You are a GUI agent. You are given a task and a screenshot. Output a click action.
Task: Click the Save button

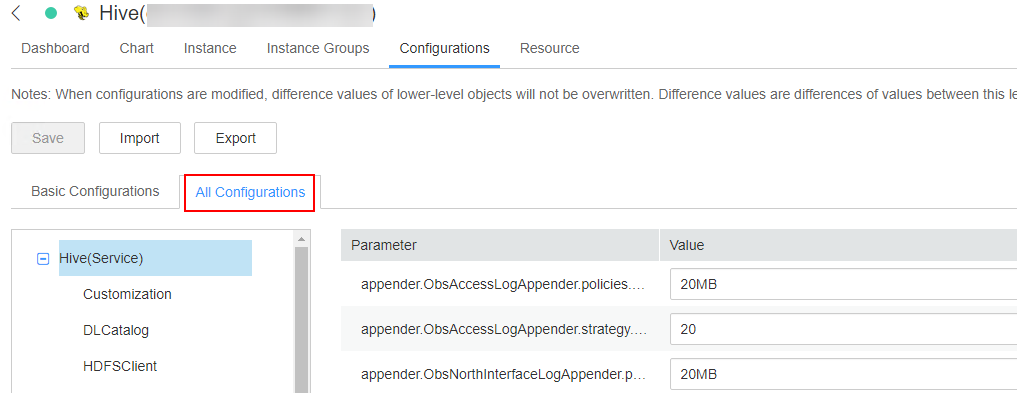[x=48, y=138]
